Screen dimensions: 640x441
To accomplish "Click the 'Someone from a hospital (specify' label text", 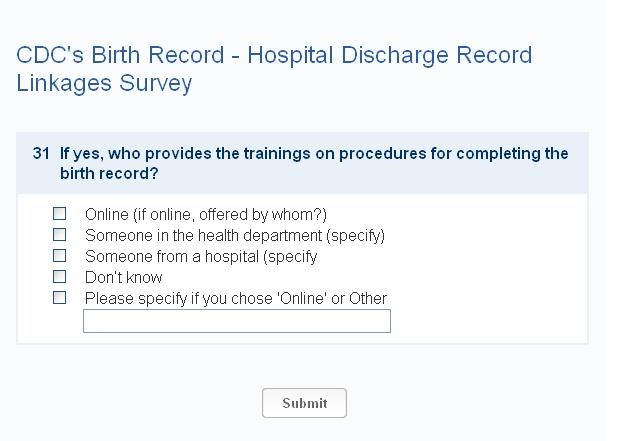I will [x=200, y=257].
